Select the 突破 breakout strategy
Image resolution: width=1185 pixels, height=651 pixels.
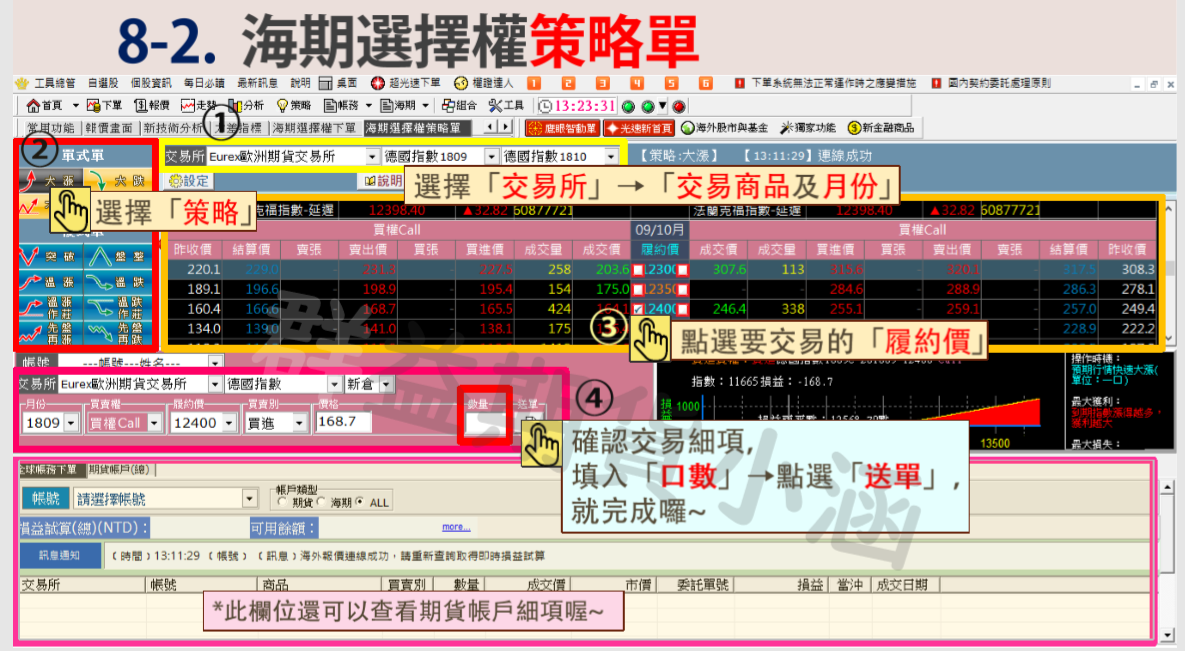(49, 257)
